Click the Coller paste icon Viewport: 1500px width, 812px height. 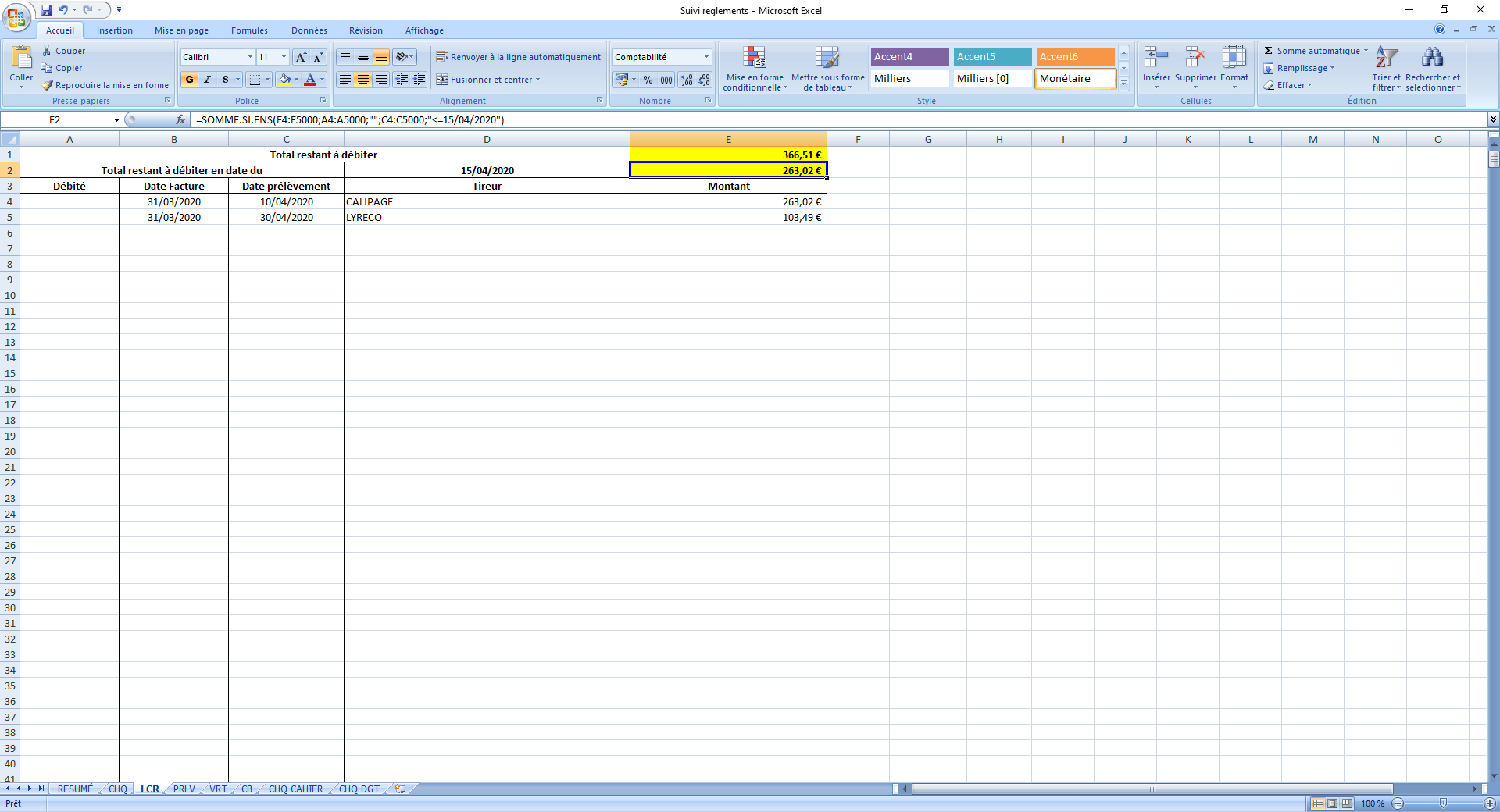(21, 57)
